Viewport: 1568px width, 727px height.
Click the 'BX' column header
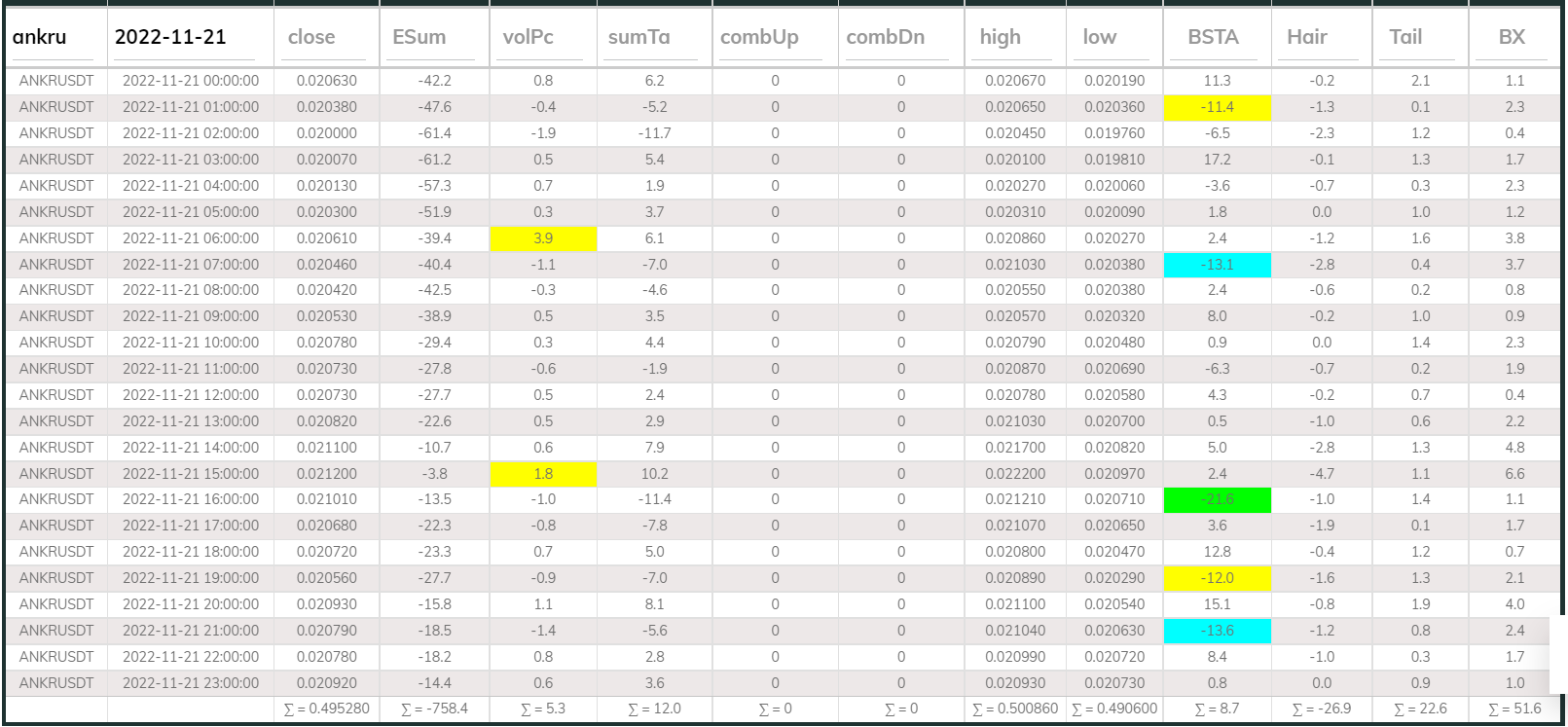click(x=1512, y=37)
